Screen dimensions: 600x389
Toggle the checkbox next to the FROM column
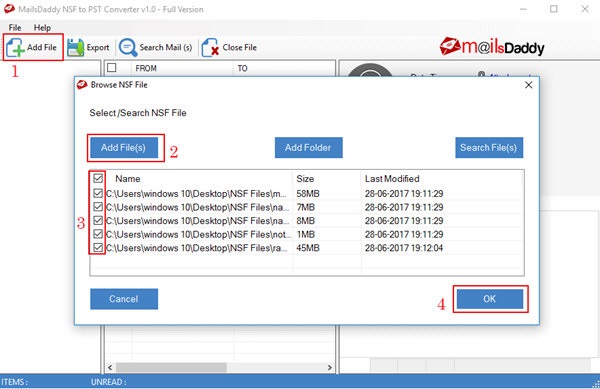[111, 68]
